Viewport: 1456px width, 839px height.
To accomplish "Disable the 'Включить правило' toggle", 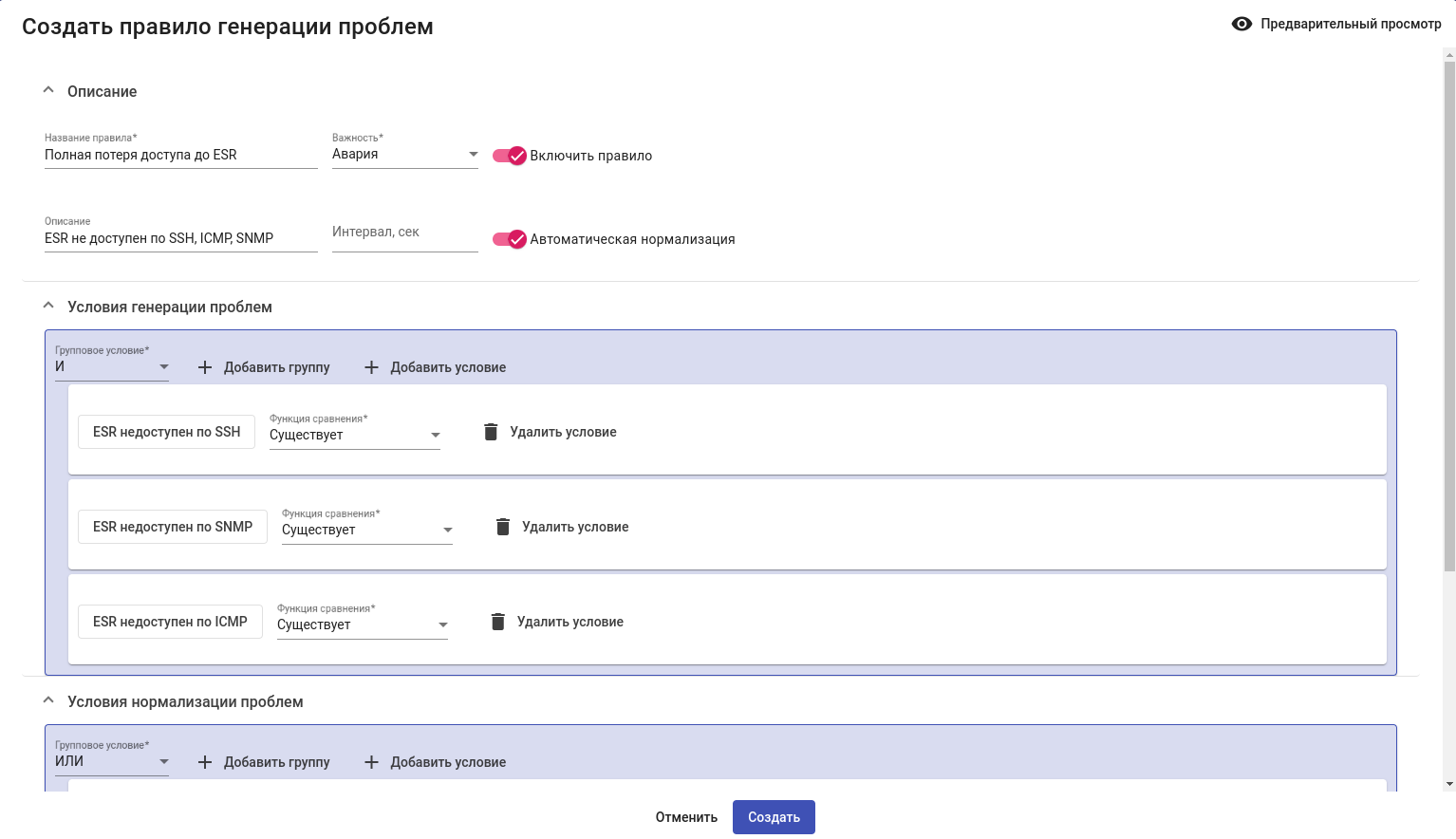I will tap(510, 156).
